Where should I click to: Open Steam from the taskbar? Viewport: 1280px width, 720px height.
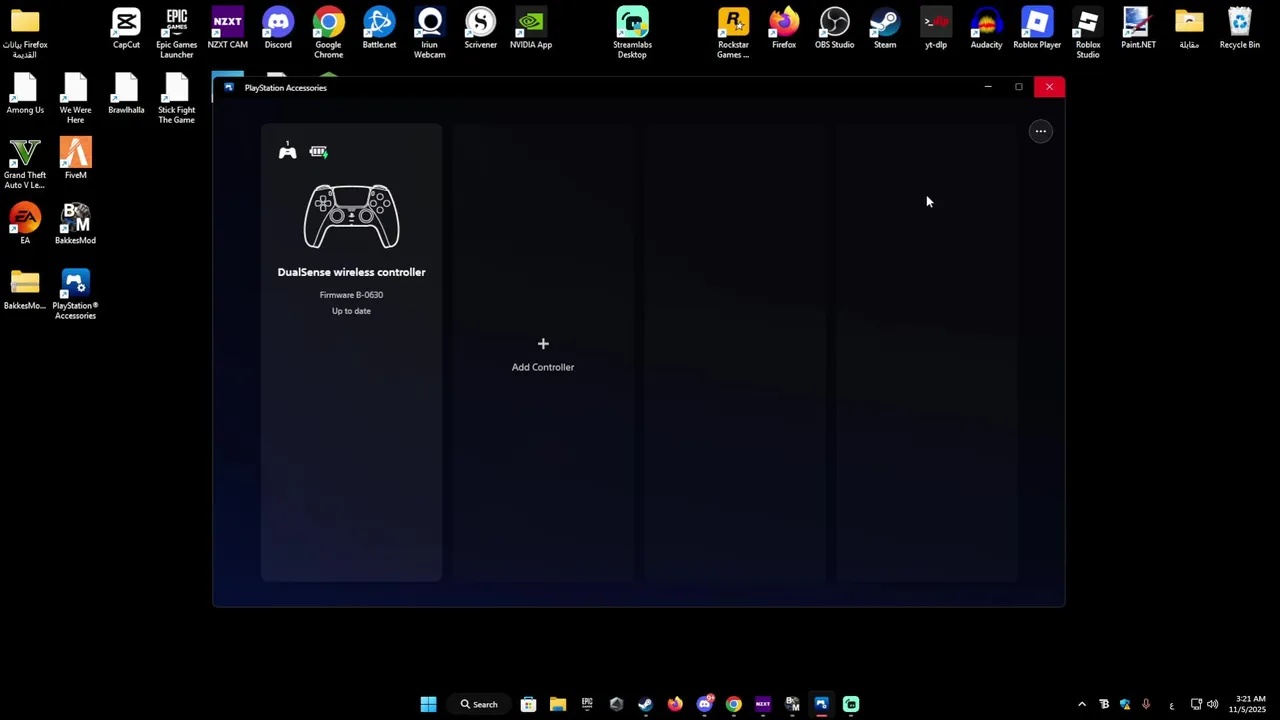point(645,704)
